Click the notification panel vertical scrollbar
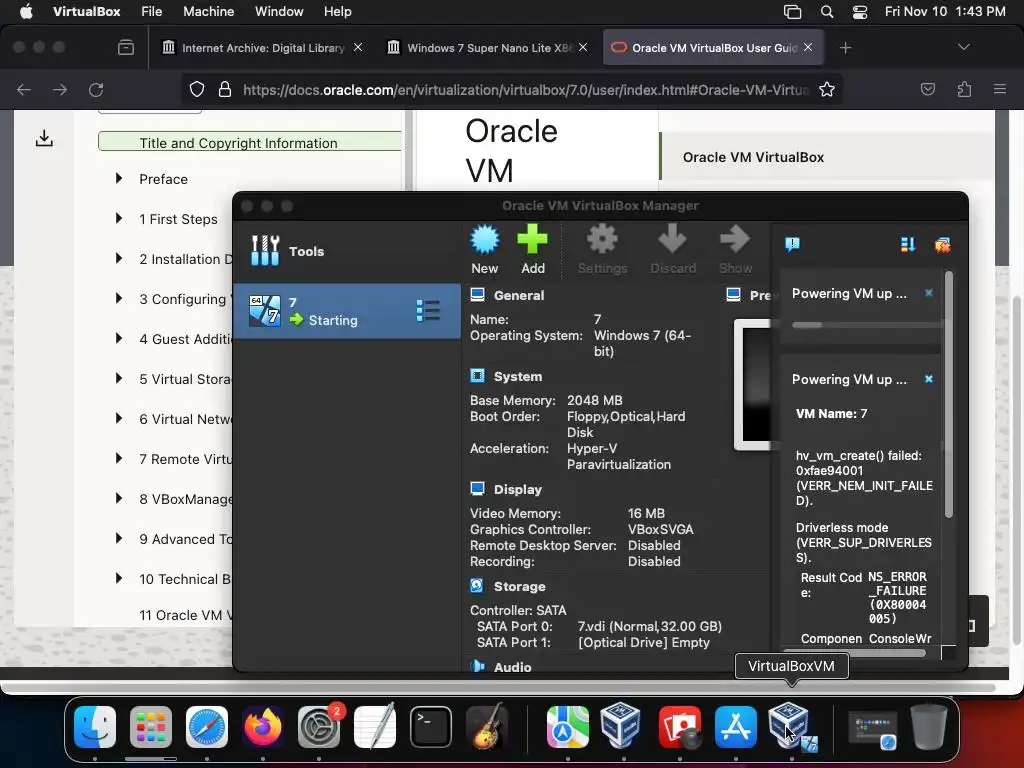1024x768 pixels. pyautogui.click(x=949, y=395)
